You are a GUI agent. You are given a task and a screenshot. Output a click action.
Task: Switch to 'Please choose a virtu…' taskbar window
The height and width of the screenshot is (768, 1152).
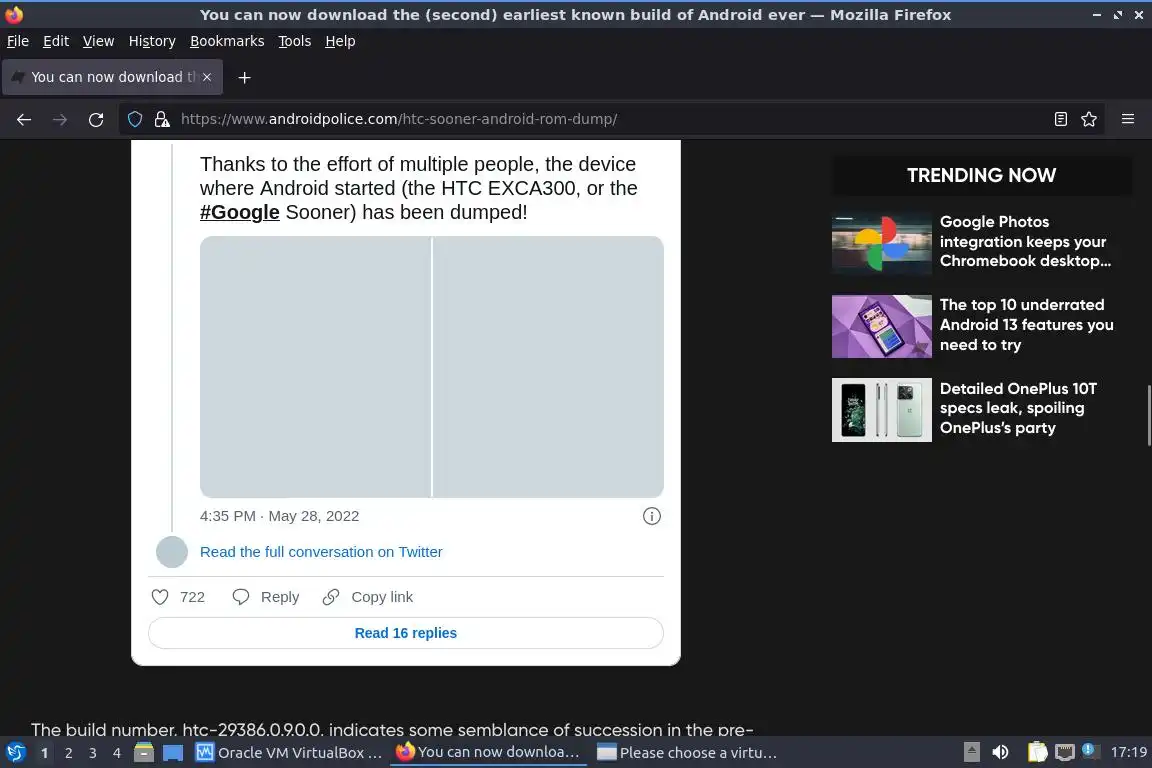coord(688,753)
